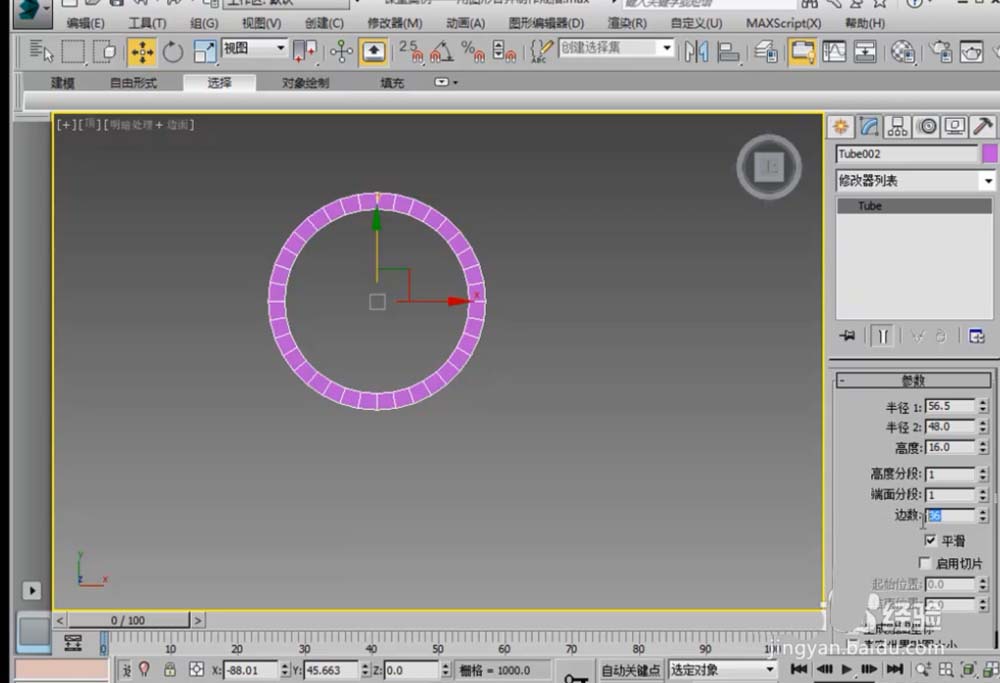The image size is (1000, 683).
Task: Toggle Show End Result button
Action: pos(883,335)
